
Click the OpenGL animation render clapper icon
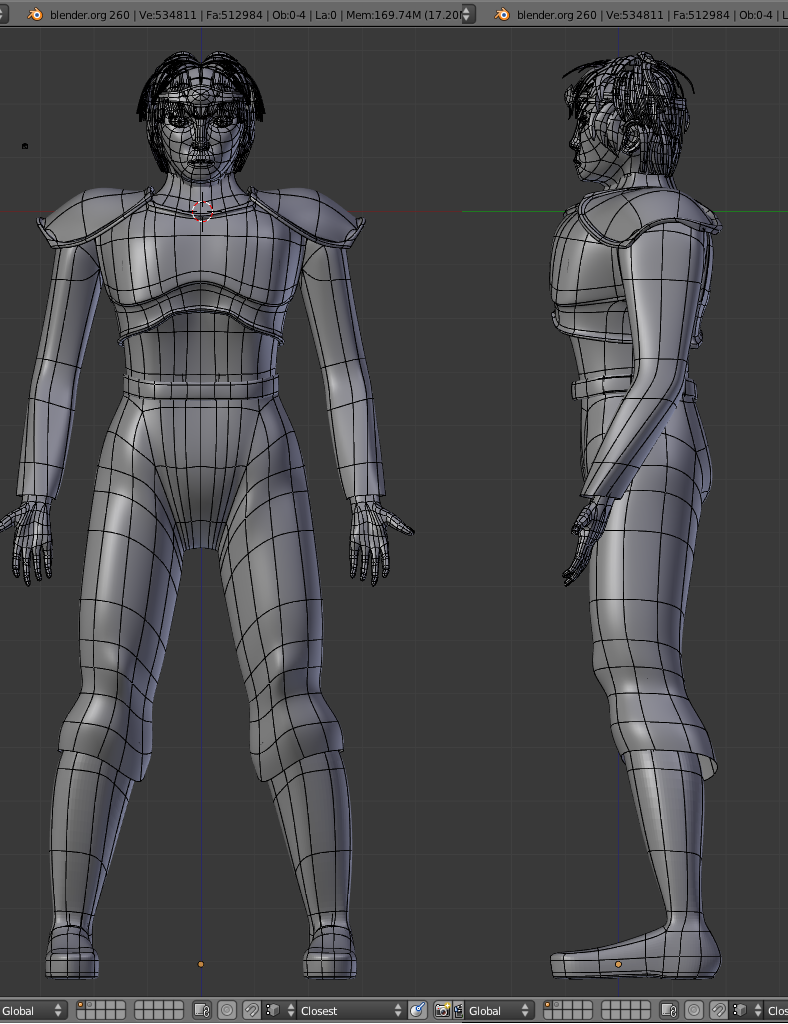coord(457,1011)
